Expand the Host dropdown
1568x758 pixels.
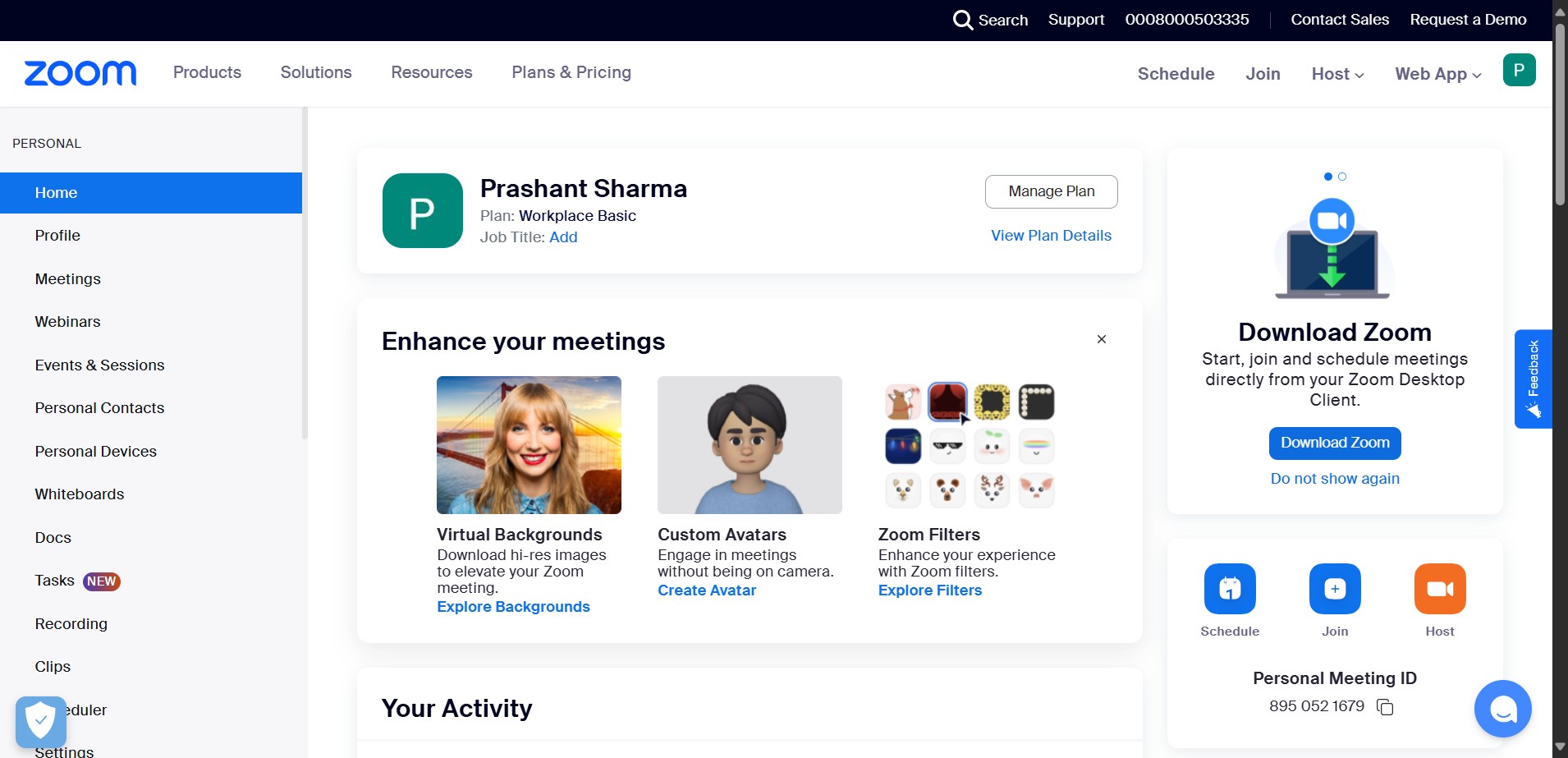click(1337, 74)
